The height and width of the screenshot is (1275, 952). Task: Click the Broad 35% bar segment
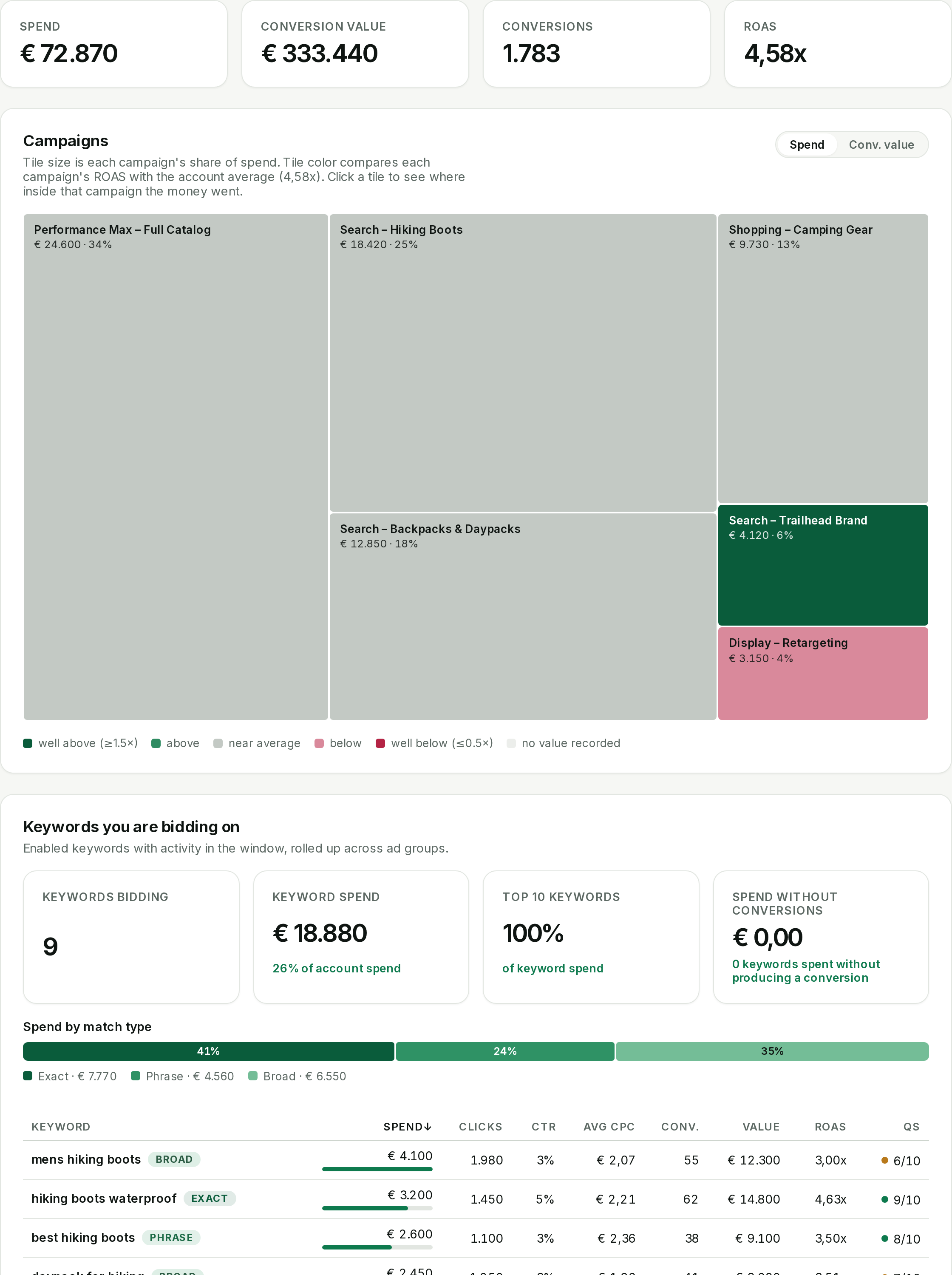(772, 1051)
